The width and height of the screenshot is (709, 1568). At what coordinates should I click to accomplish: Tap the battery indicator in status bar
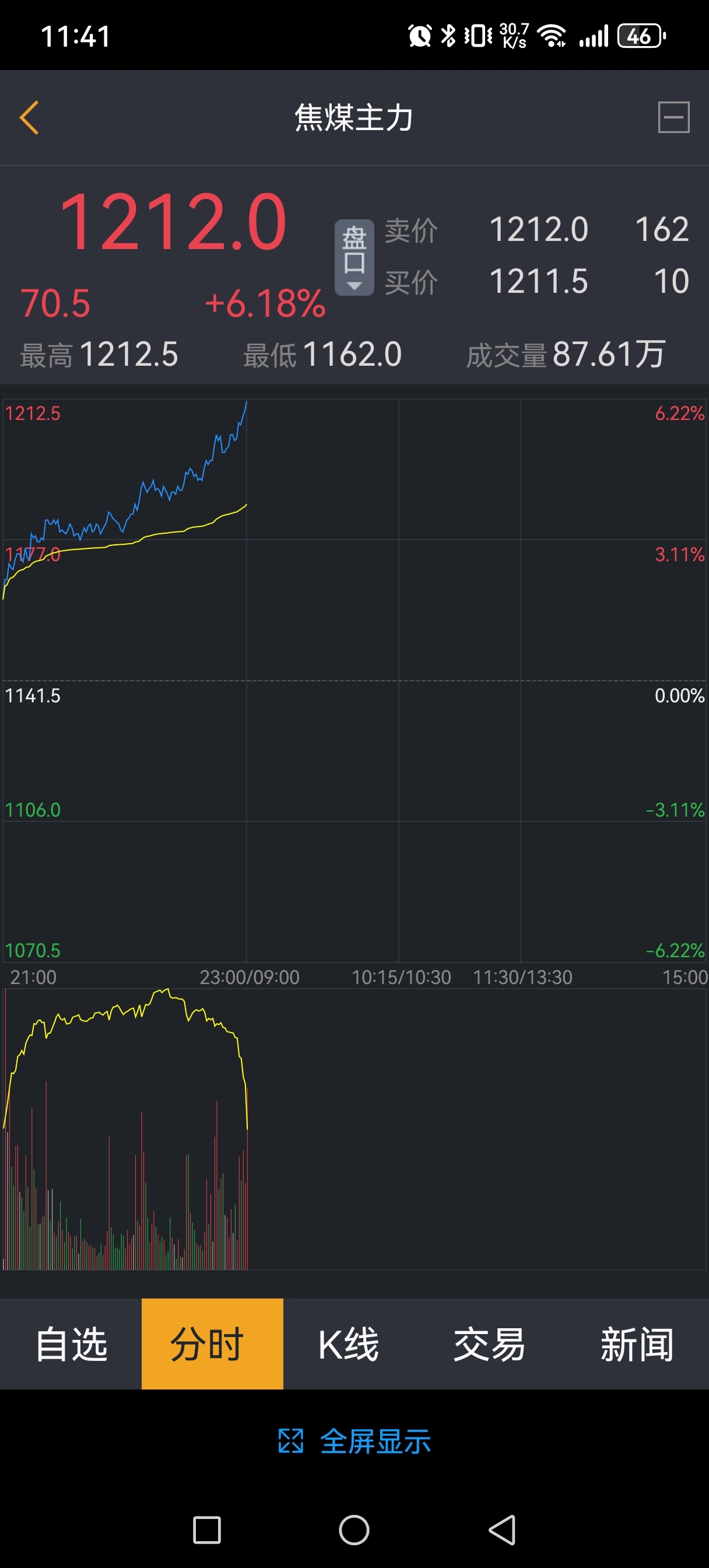point(641,36)
